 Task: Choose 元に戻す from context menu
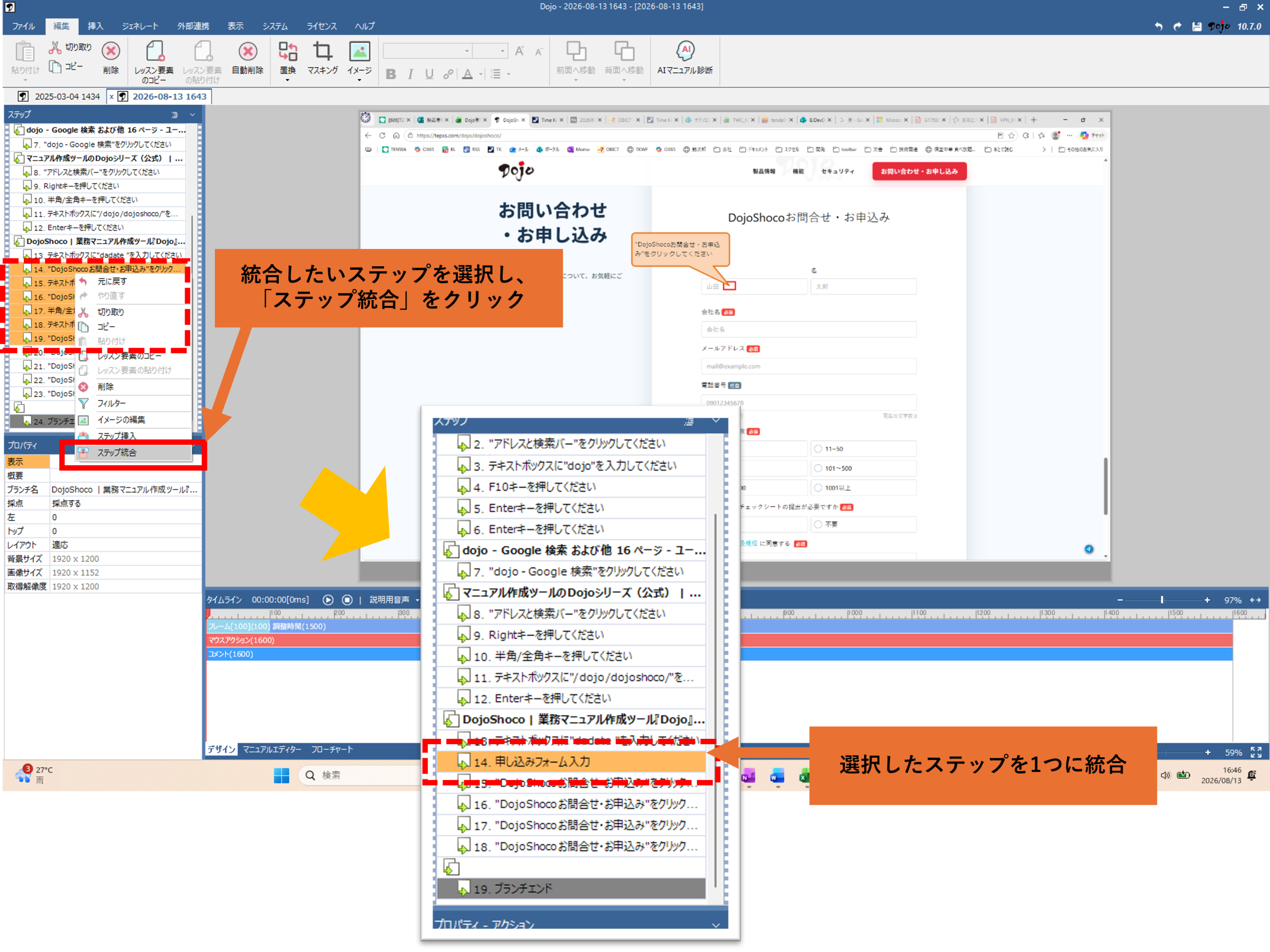point(133,281)
